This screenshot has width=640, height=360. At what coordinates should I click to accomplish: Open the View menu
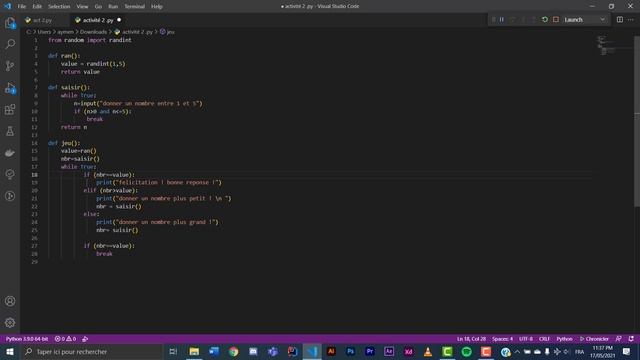82,7
